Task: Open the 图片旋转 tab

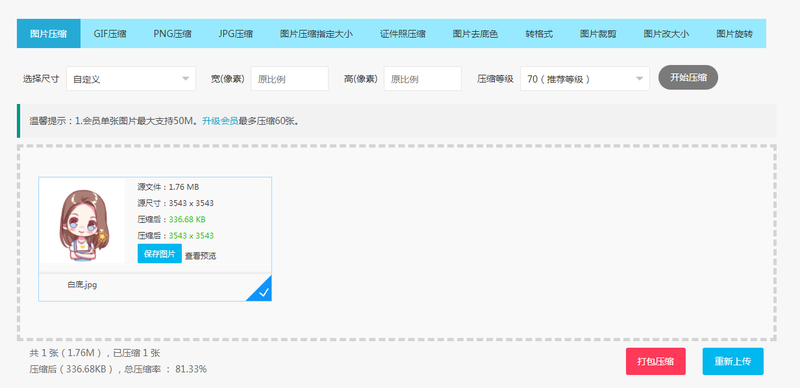Action: (x=734, y=34)
